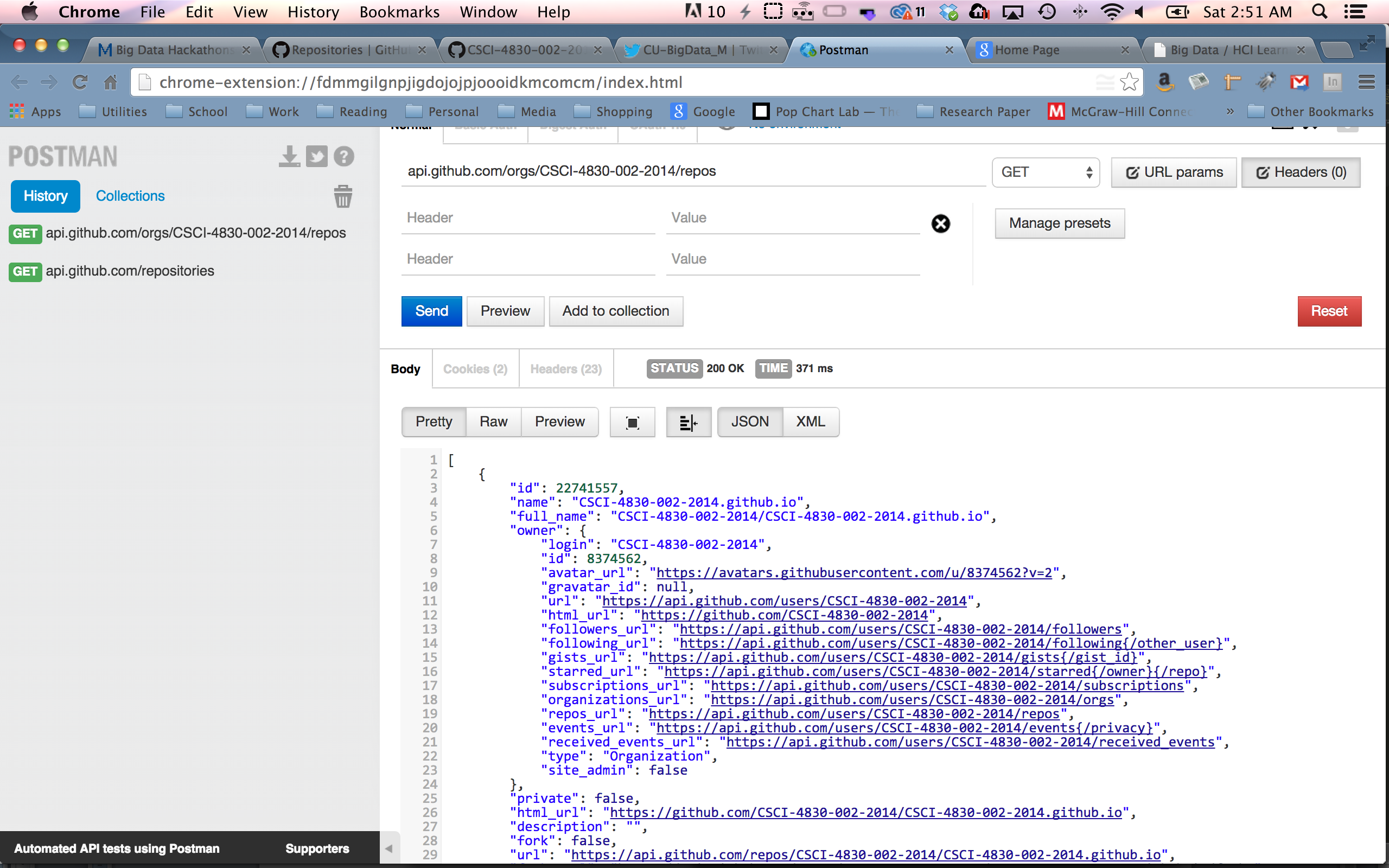
Task: Click the trash icon to clear history
Action: pyautogui.click(x=343, y=196)
